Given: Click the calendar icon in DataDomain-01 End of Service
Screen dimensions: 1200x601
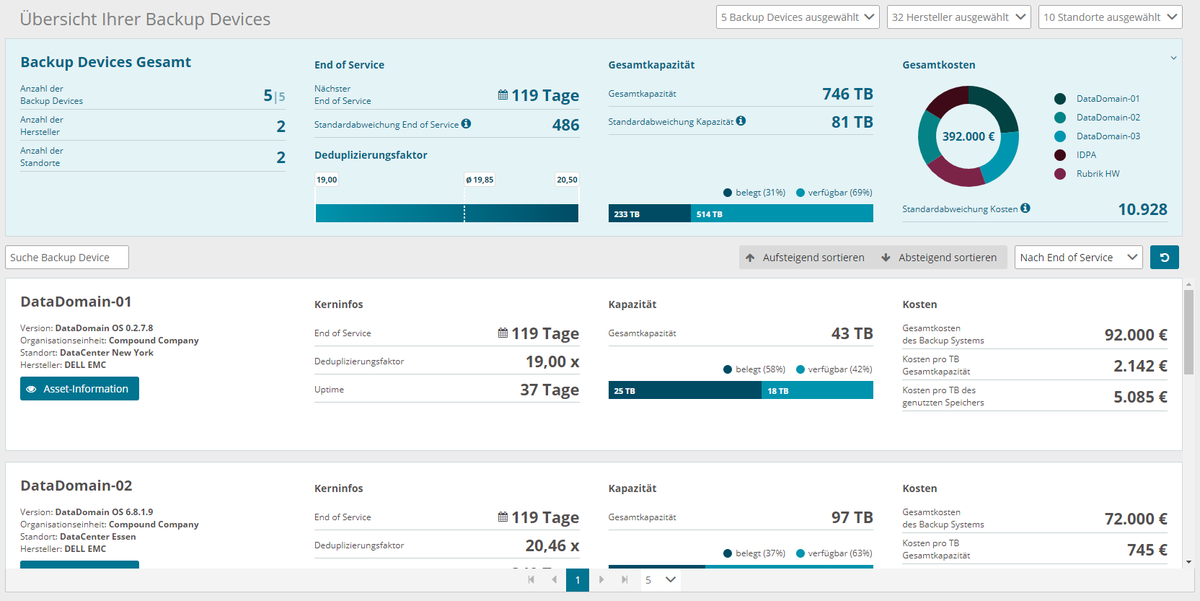Looking at the screenshot, I should point(503,334).
